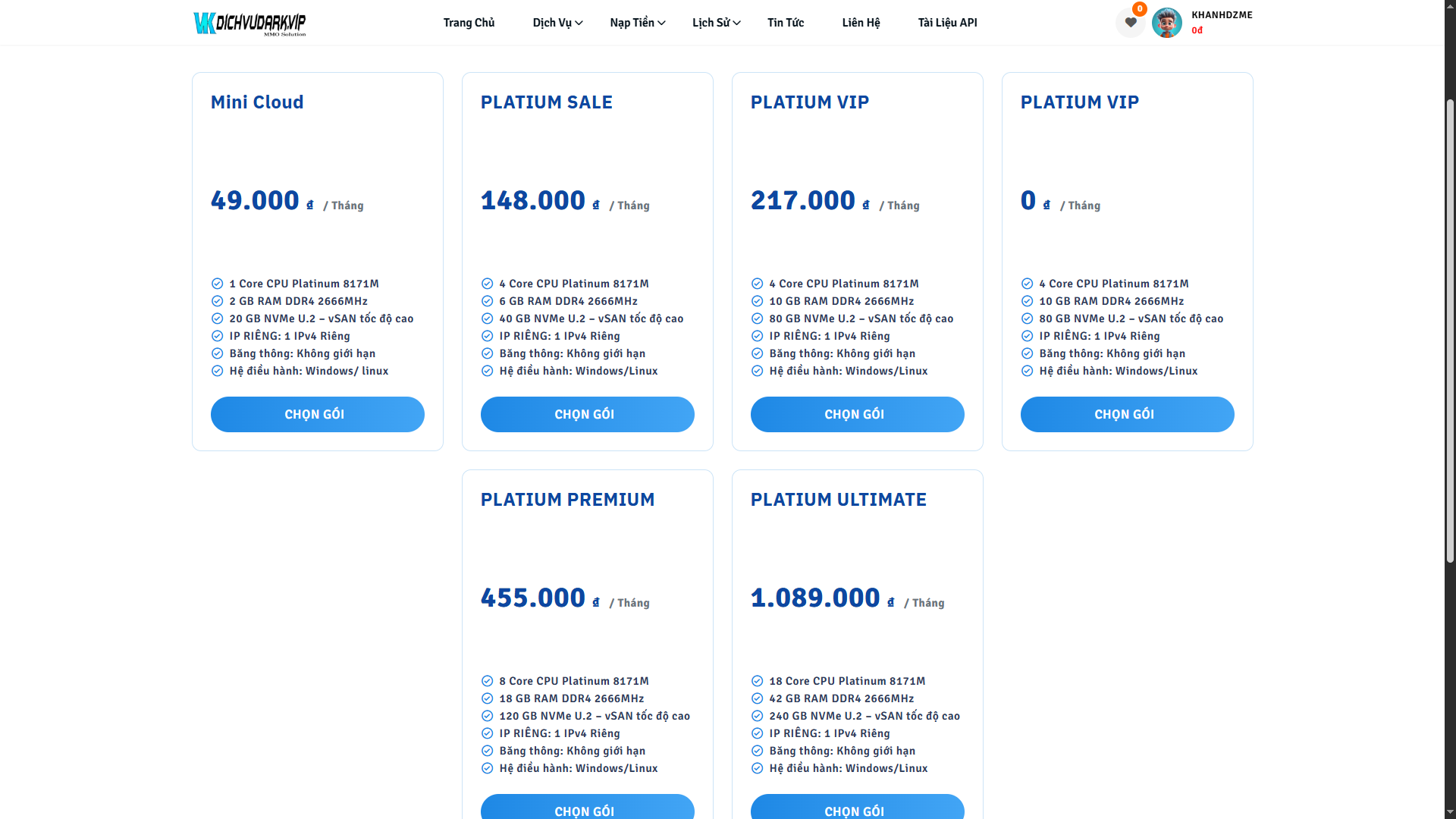The image size is (1456, 819).
Task: Click the KHANHDZME username
Action: click(x=1222, y=15)
